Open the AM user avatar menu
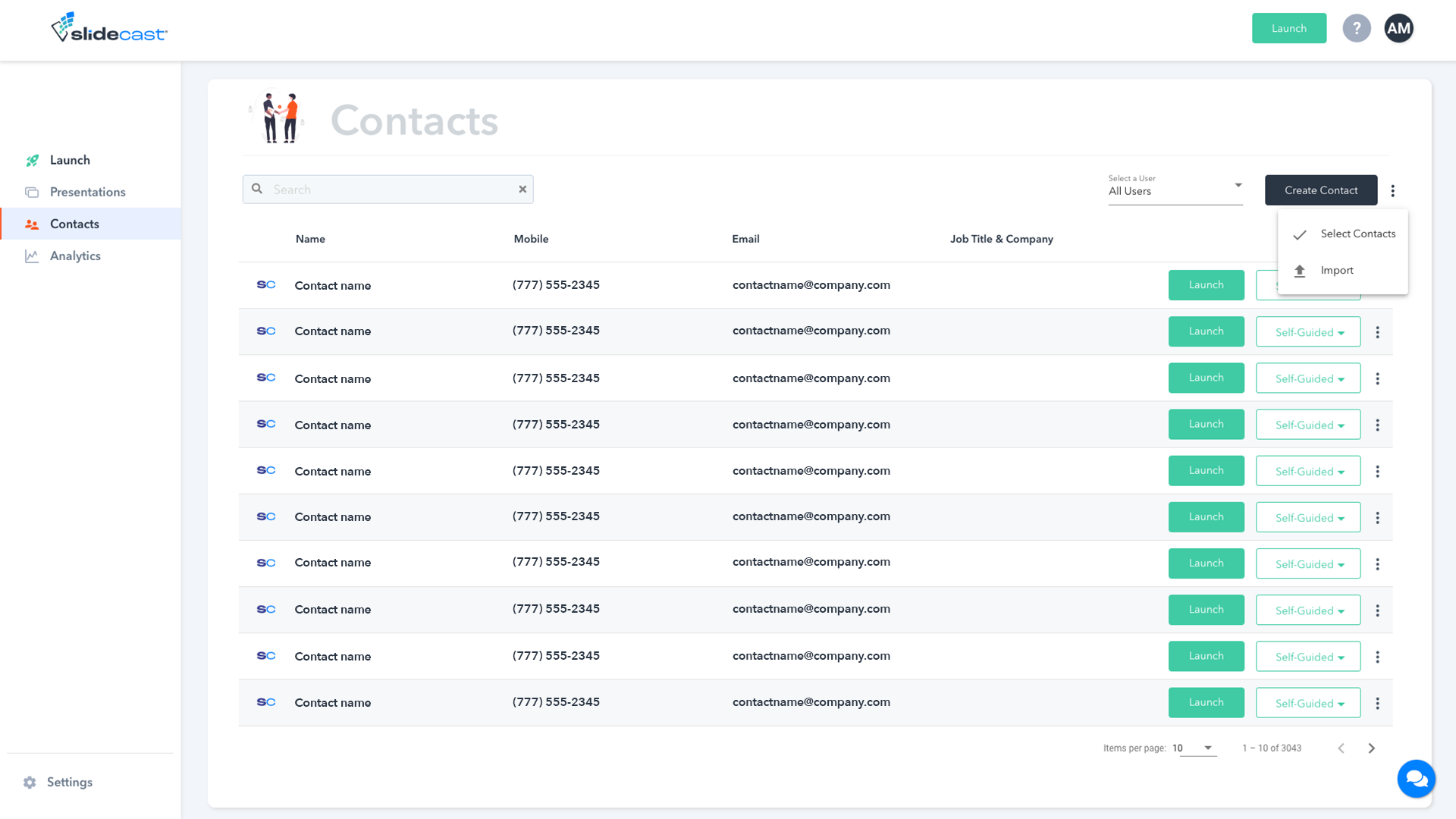The image size is (1456, 819). click(1398, 28)
